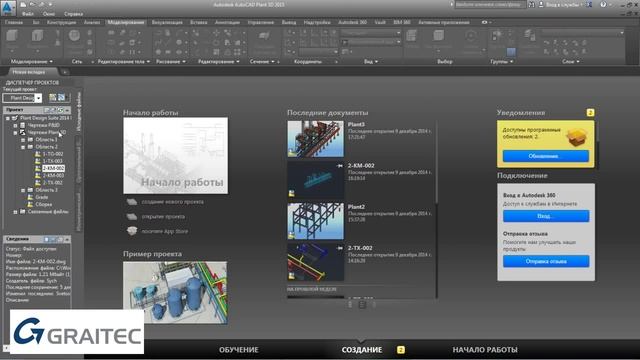This screenshot has width=640, height=360.
Task: Click the new project creation icon
Action: pos(131,202)
